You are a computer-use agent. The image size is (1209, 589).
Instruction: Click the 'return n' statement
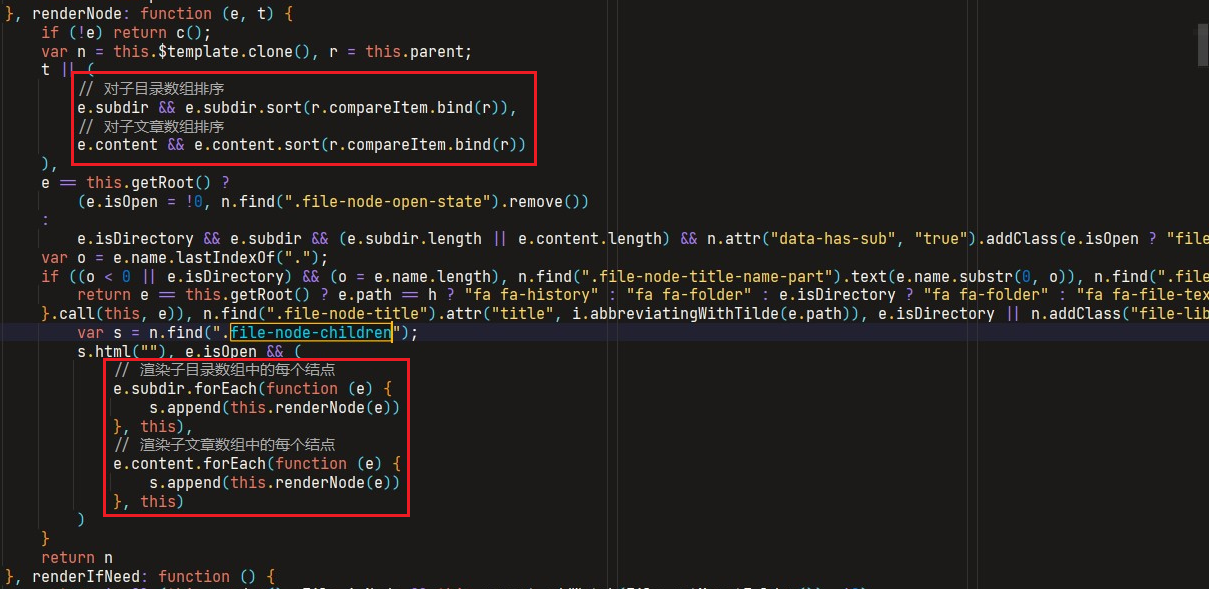point(77,557)
